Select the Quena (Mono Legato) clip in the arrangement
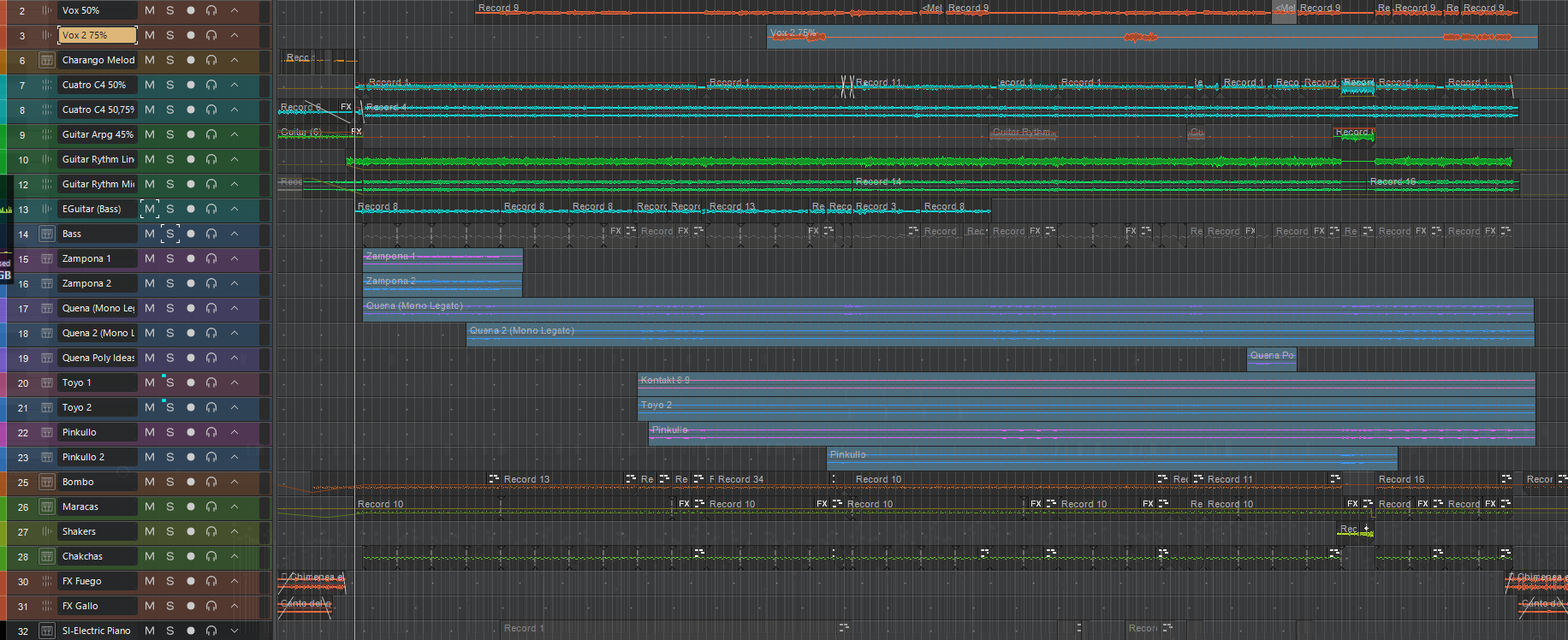Screen dimensions: 1568x640 click(948, 309)
